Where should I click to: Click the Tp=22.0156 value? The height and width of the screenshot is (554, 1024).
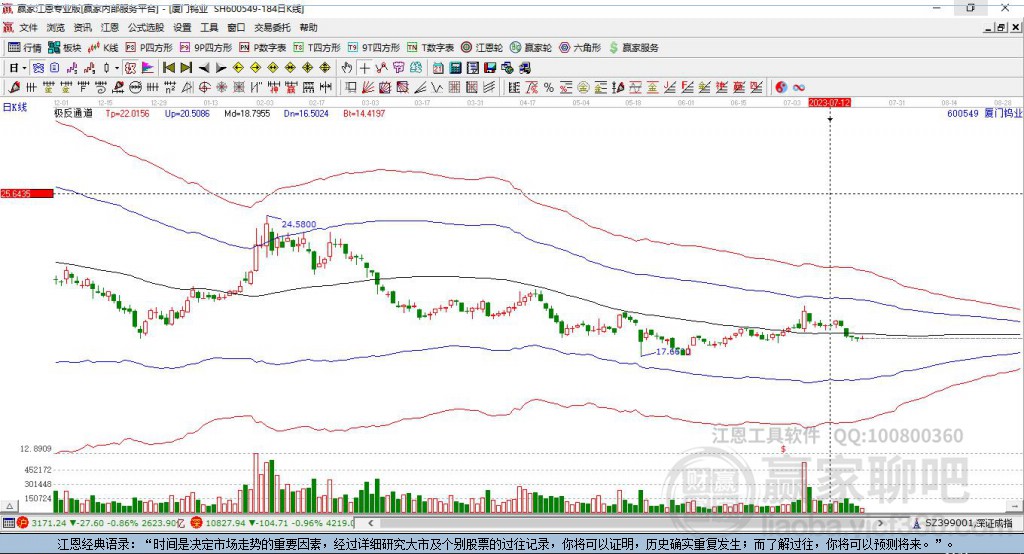tap(127, 113)
